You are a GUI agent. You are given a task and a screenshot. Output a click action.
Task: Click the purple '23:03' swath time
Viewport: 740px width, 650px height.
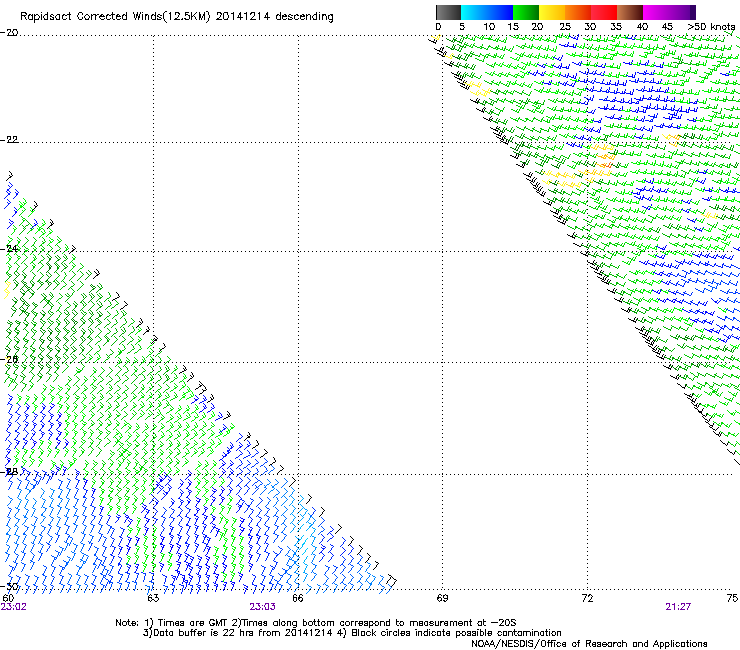262,607
